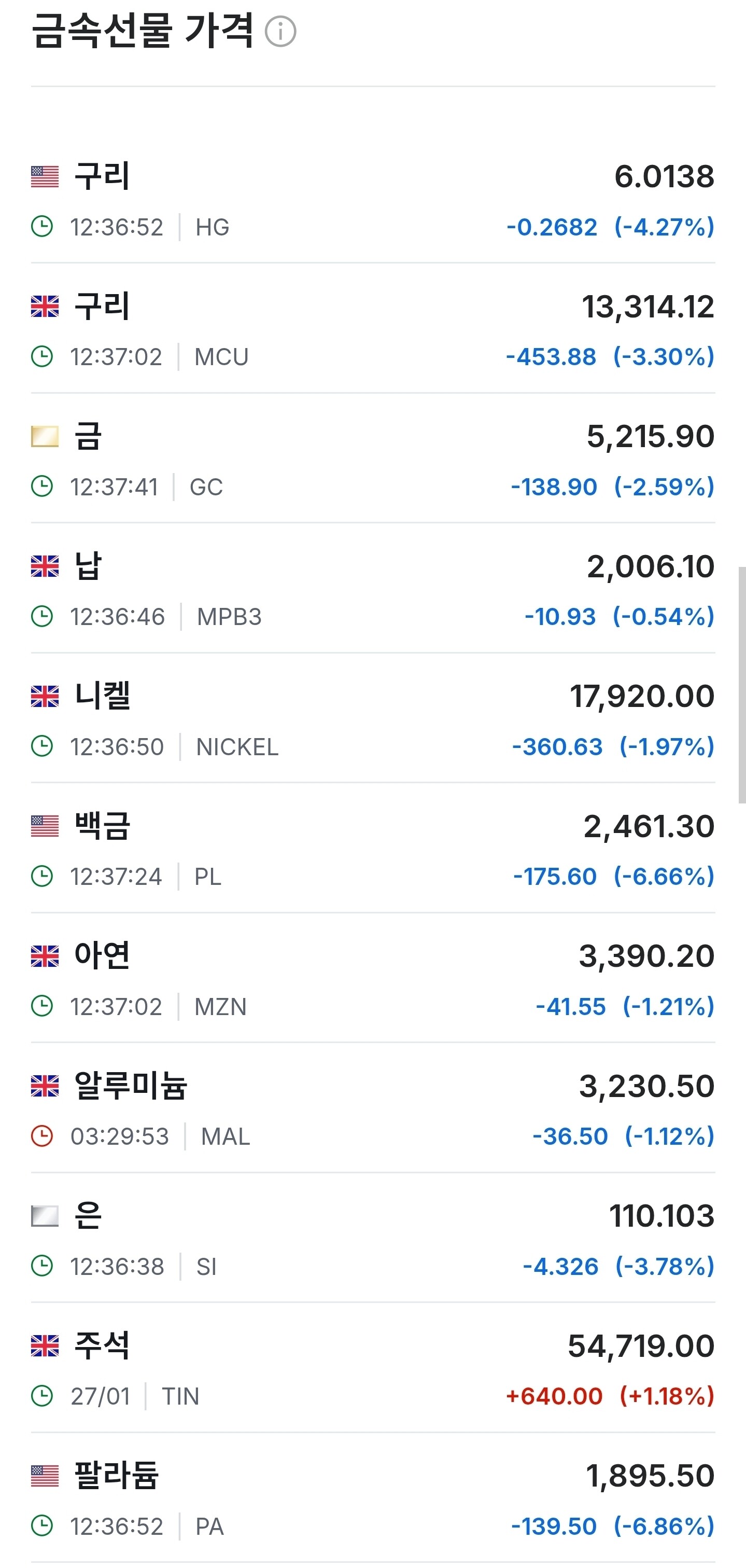Click the red clock icon under 알루미늄
The width and height of the screenshot is (746, 1568).
(x=42, y=1136)
